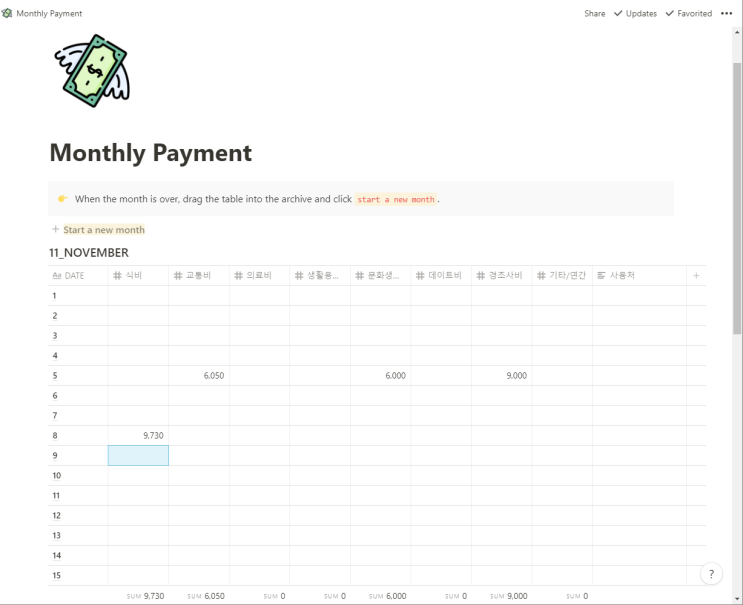Open the 기타/연간 column header menu

pyautogui.click(x=562, y=275)
